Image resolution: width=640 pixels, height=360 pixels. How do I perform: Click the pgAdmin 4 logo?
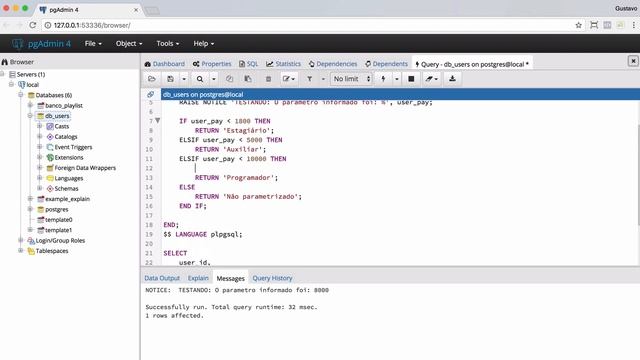tap(41, 43)
